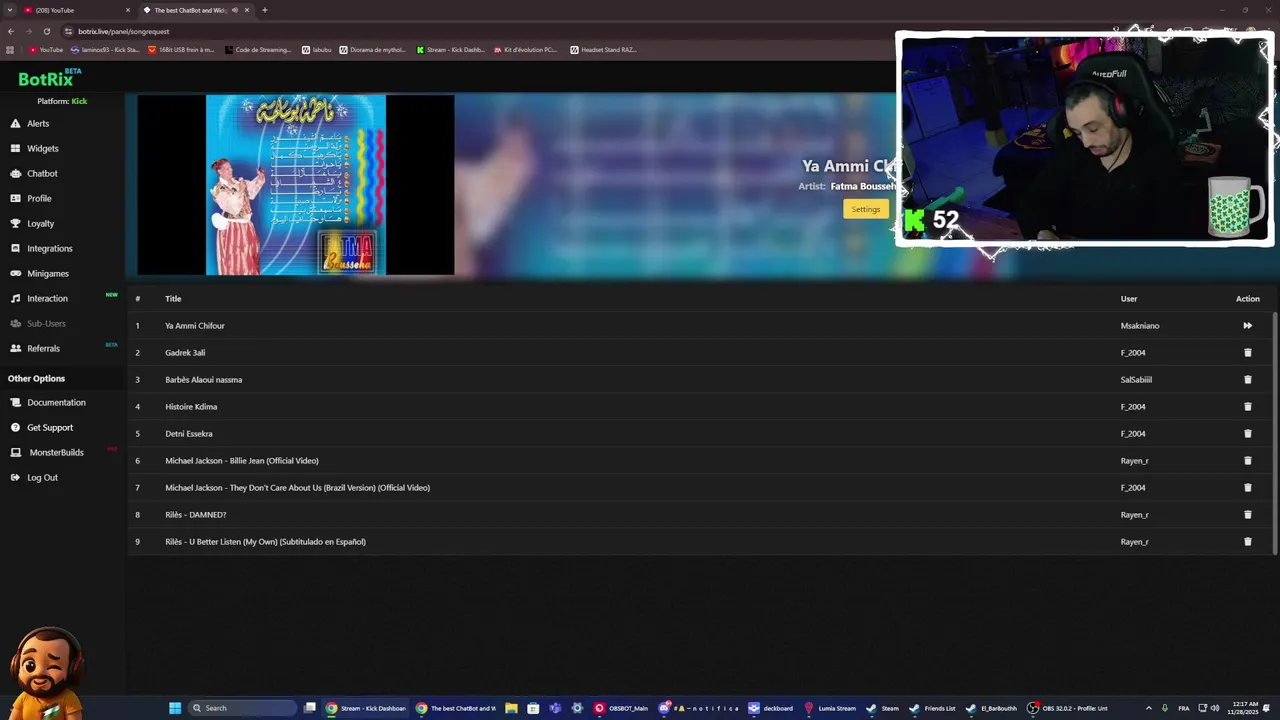Delete Rilès - DAMNED? from queue
Image resolution: width=1280 pixels, height=720 pixels.
[x=1247, y=515]
